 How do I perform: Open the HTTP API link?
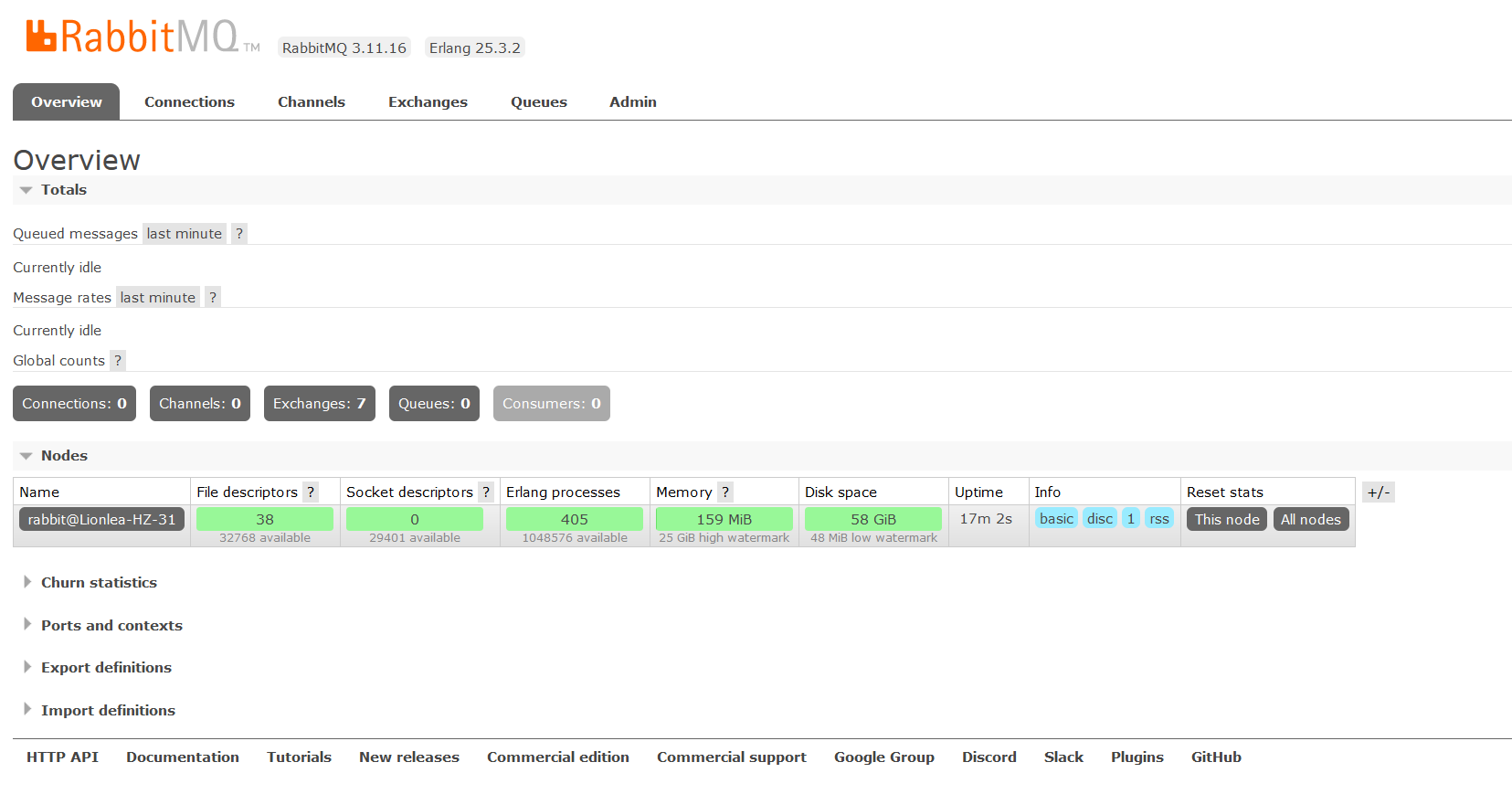point(63,757)
